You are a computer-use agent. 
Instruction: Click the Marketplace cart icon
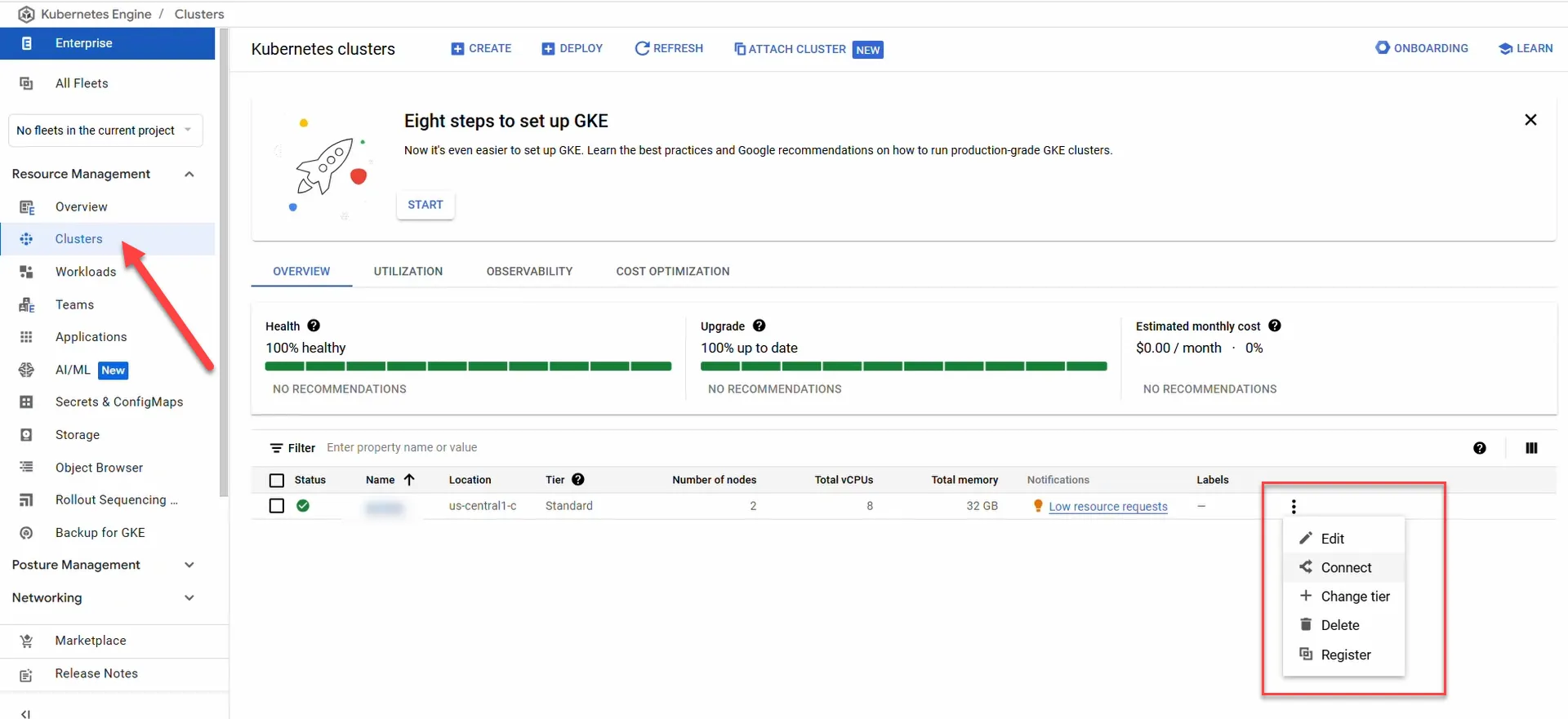click(x=26, y=641)
